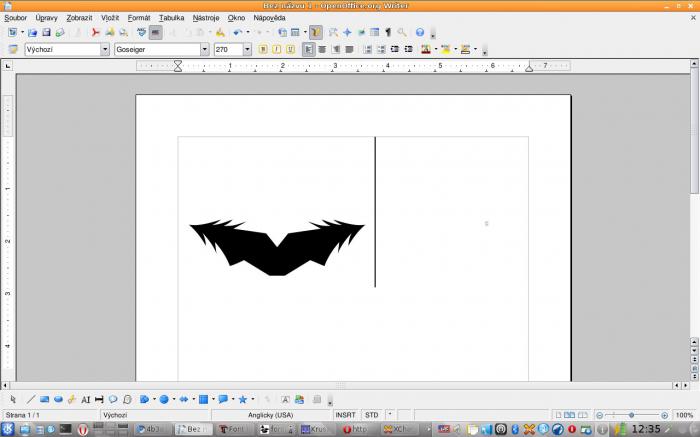The width and height of the screenshot is (700, 437).
Task: Expand the Table insert dropdown arrow
Action: 305,33
